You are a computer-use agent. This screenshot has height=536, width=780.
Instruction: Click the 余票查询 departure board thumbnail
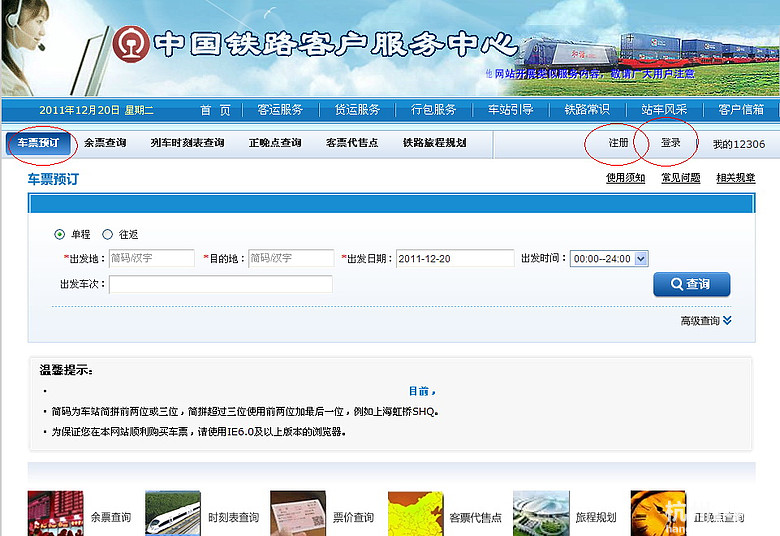[56, 513]
